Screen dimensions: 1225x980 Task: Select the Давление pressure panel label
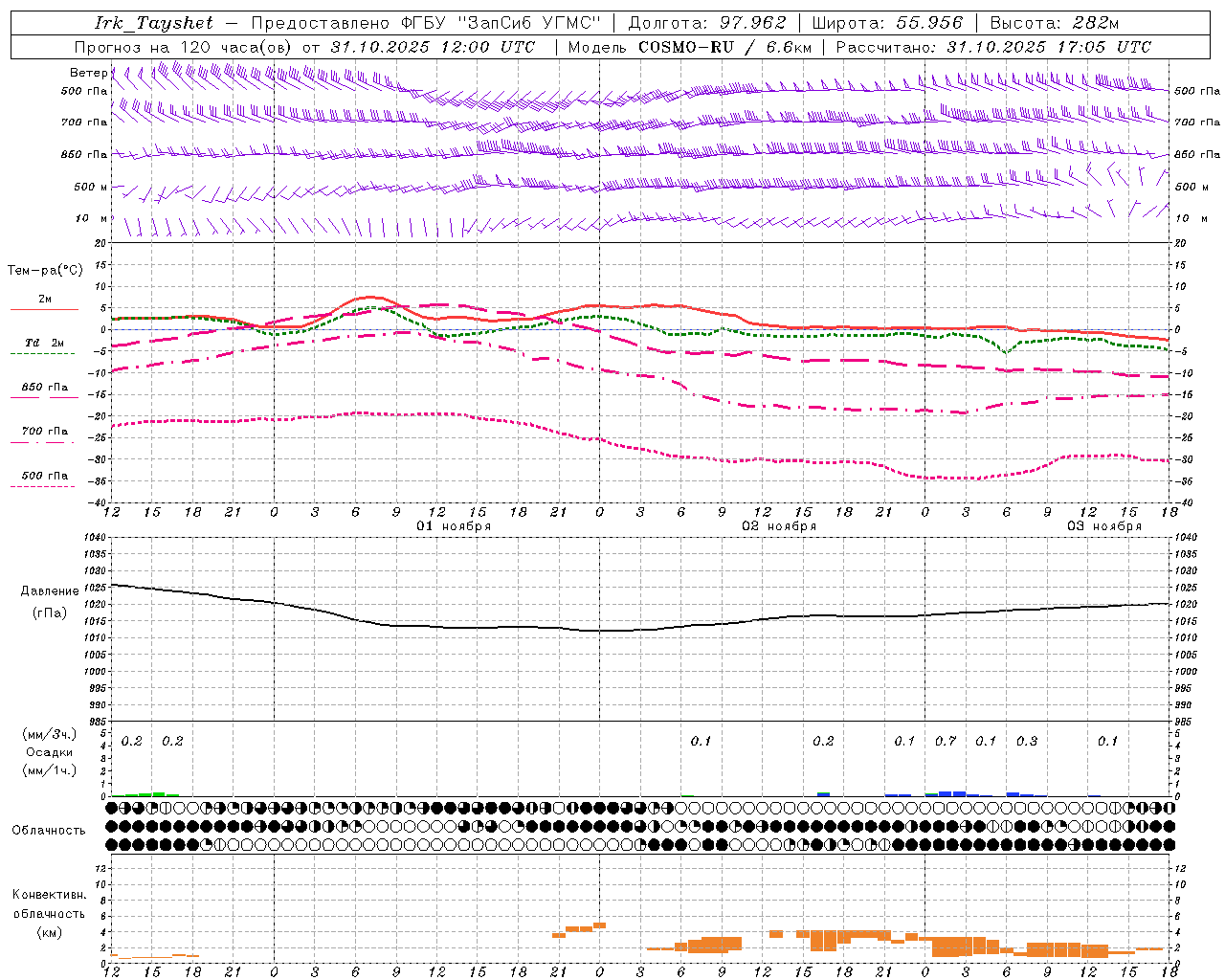click(50, 591)
